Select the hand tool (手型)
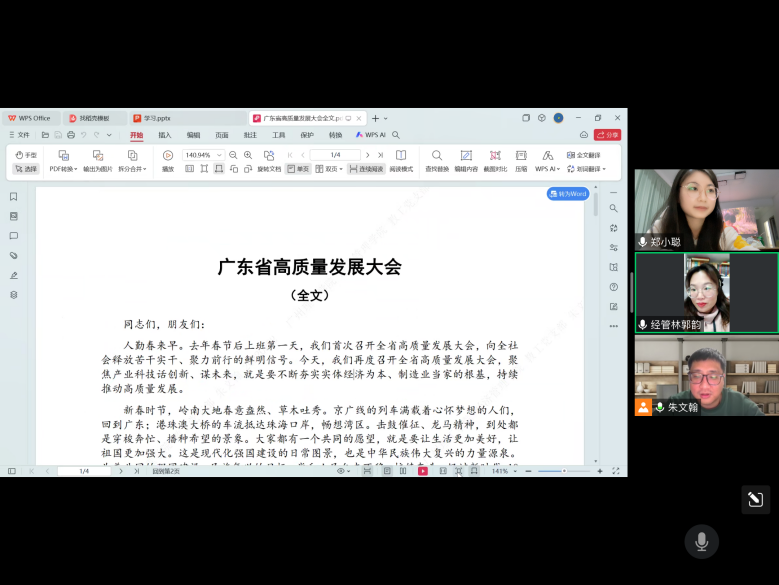Screen dimensions: 779x585 tap(26, 155)
